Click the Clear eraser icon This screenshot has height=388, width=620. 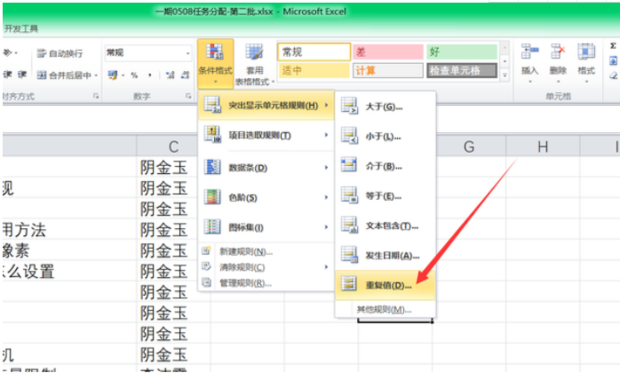click(x=613, y=75)
